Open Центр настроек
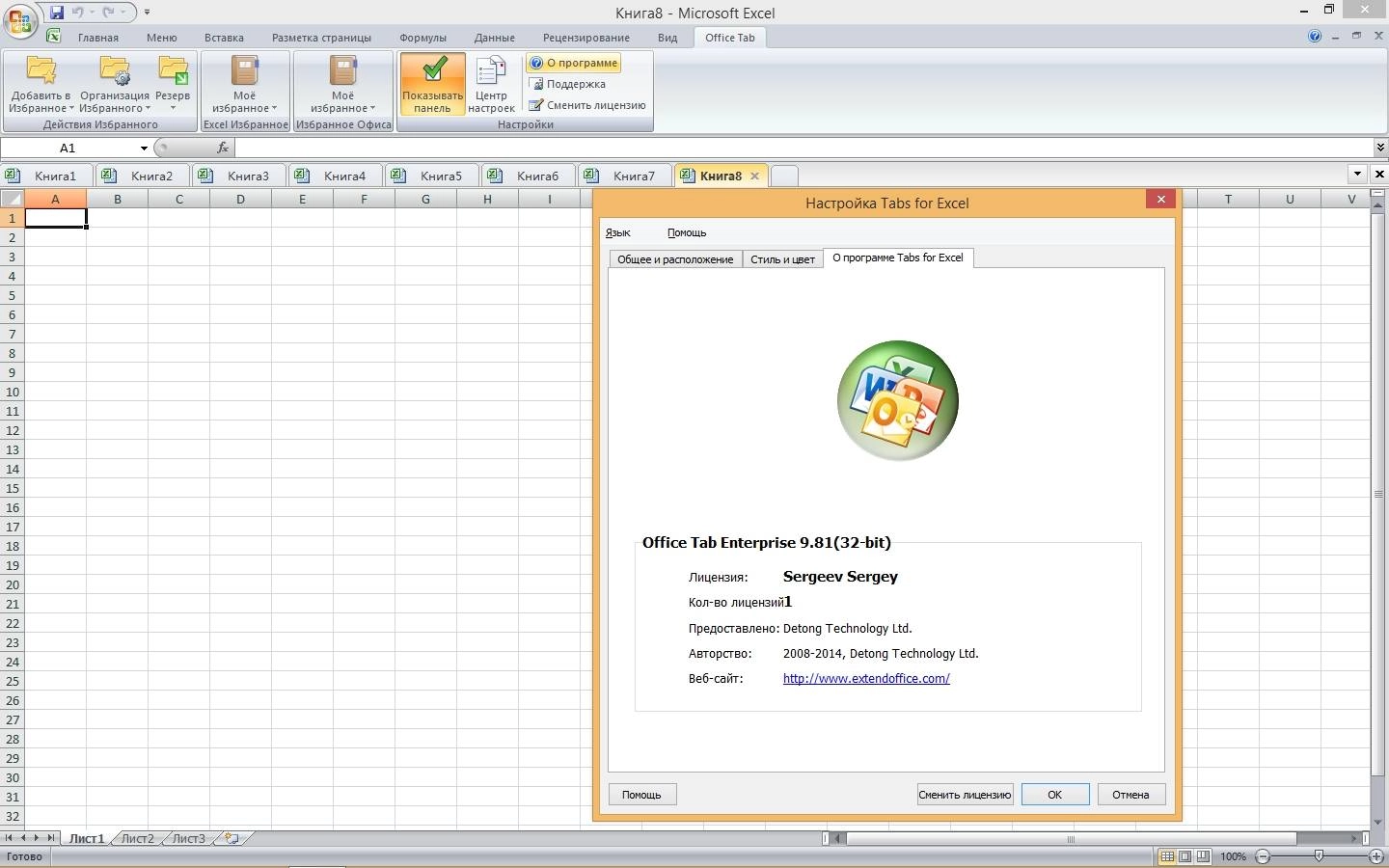The image size is (1389, 868). click(491, 84)
